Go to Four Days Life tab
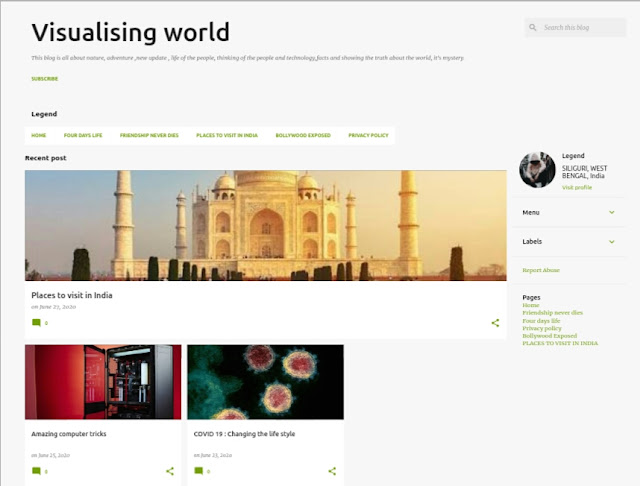This screenshot has height=486, width=640. pyautogui.click(x=83, y=135)
